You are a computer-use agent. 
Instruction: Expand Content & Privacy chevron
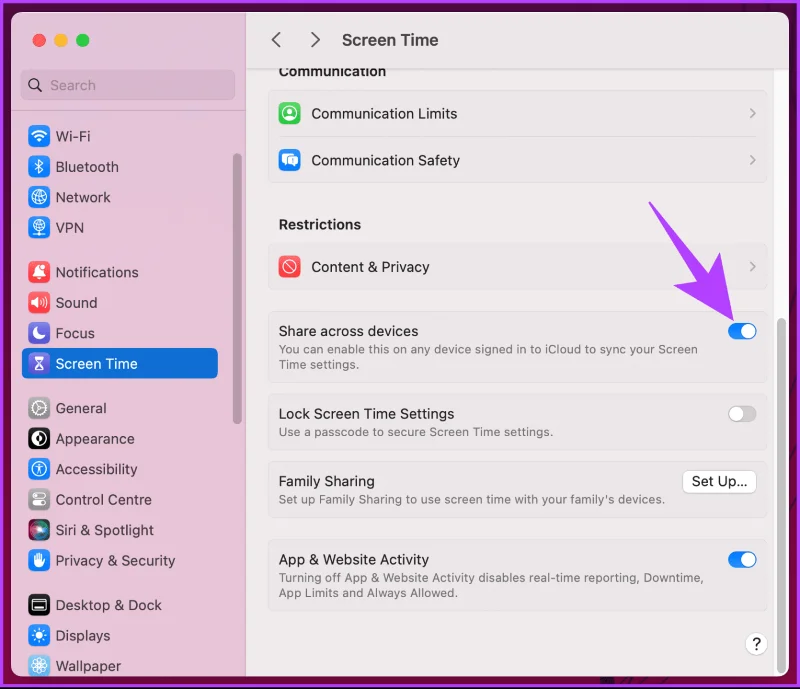[753, 267]
